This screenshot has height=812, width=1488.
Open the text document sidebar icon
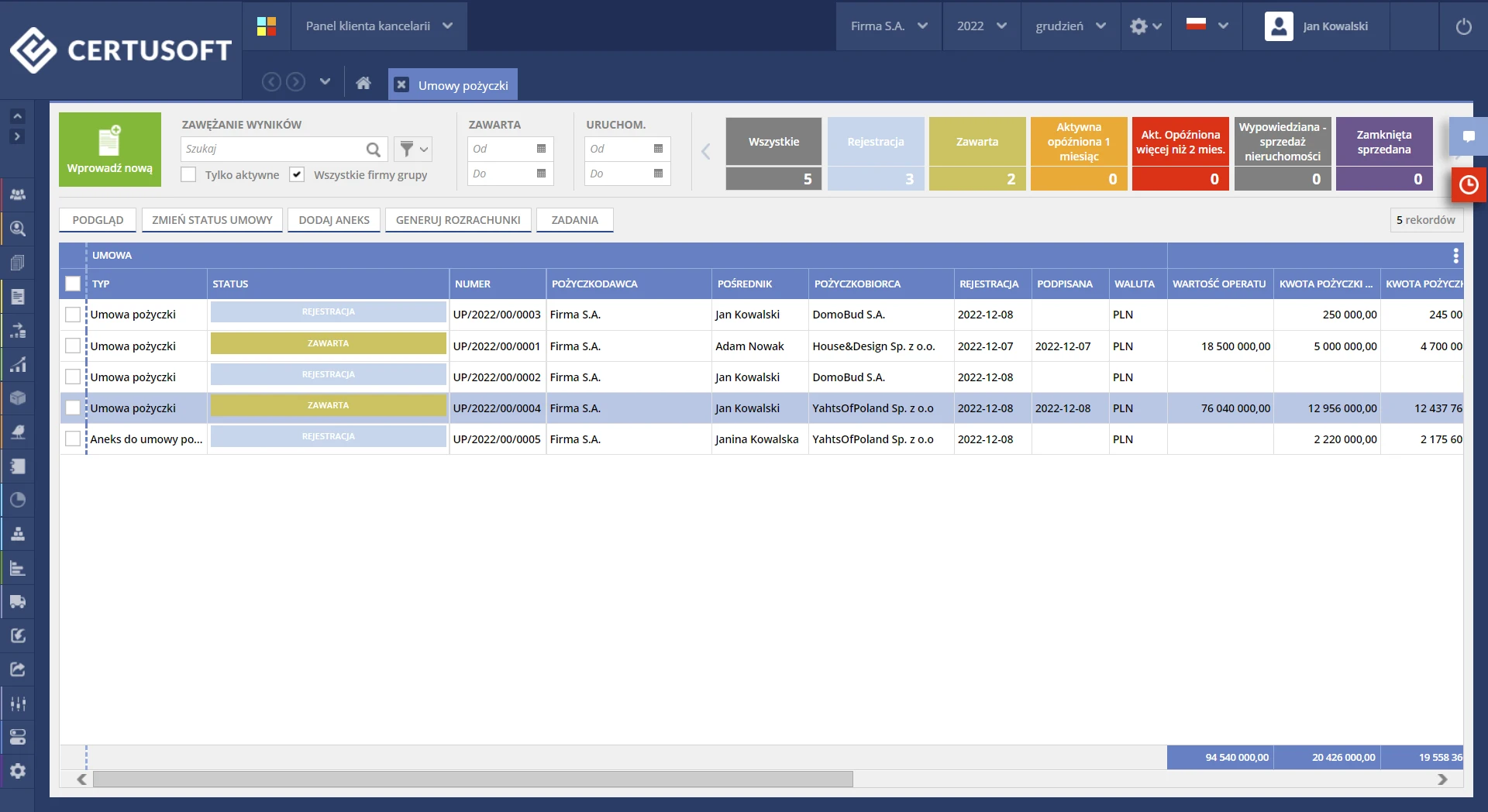coord(18,297)
